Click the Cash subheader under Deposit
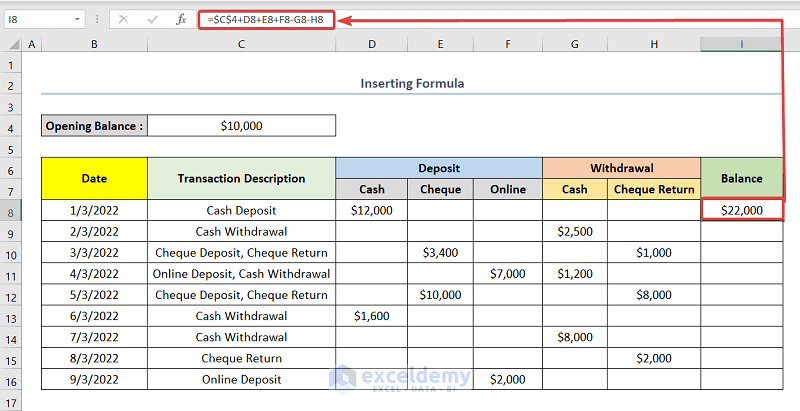The image size is (800, 411). pyautogui.click(x=371, y=189)
